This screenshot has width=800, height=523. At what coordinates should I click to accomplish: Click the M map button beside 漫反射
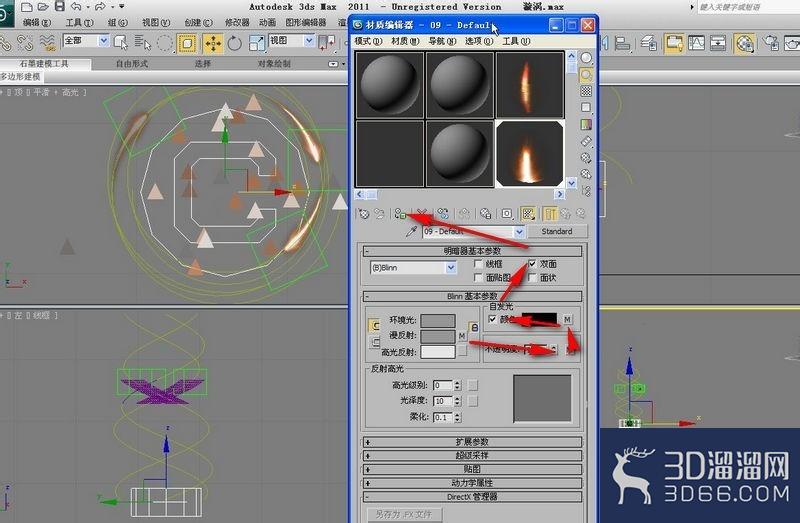point(462,336)
